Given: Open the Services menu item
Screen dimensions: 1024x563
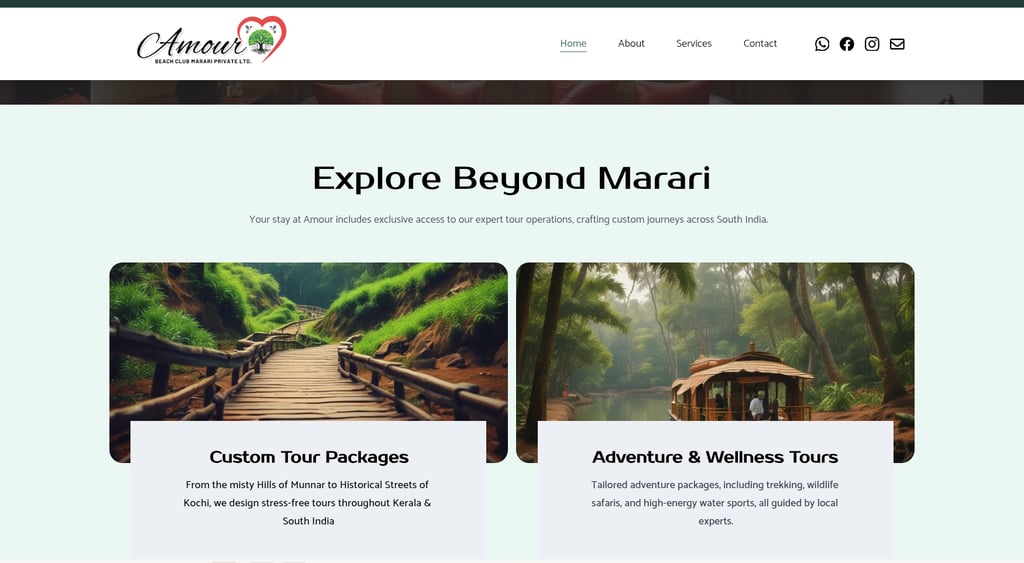Looking at the screenshot, I should coord(694,44).
